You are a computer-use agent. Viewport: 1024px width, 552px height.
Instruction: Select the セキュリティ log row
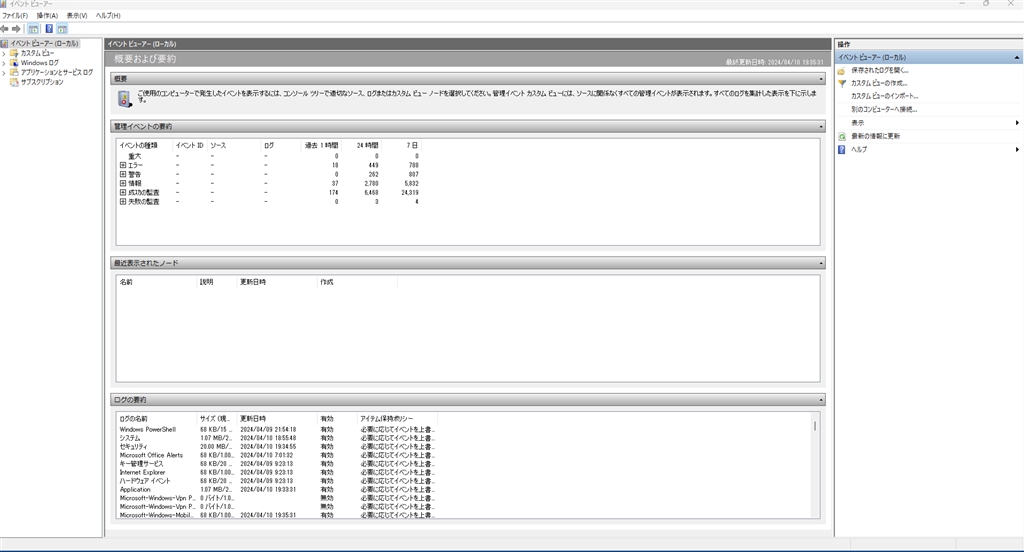pyautogui.click(x=276, y=447)
